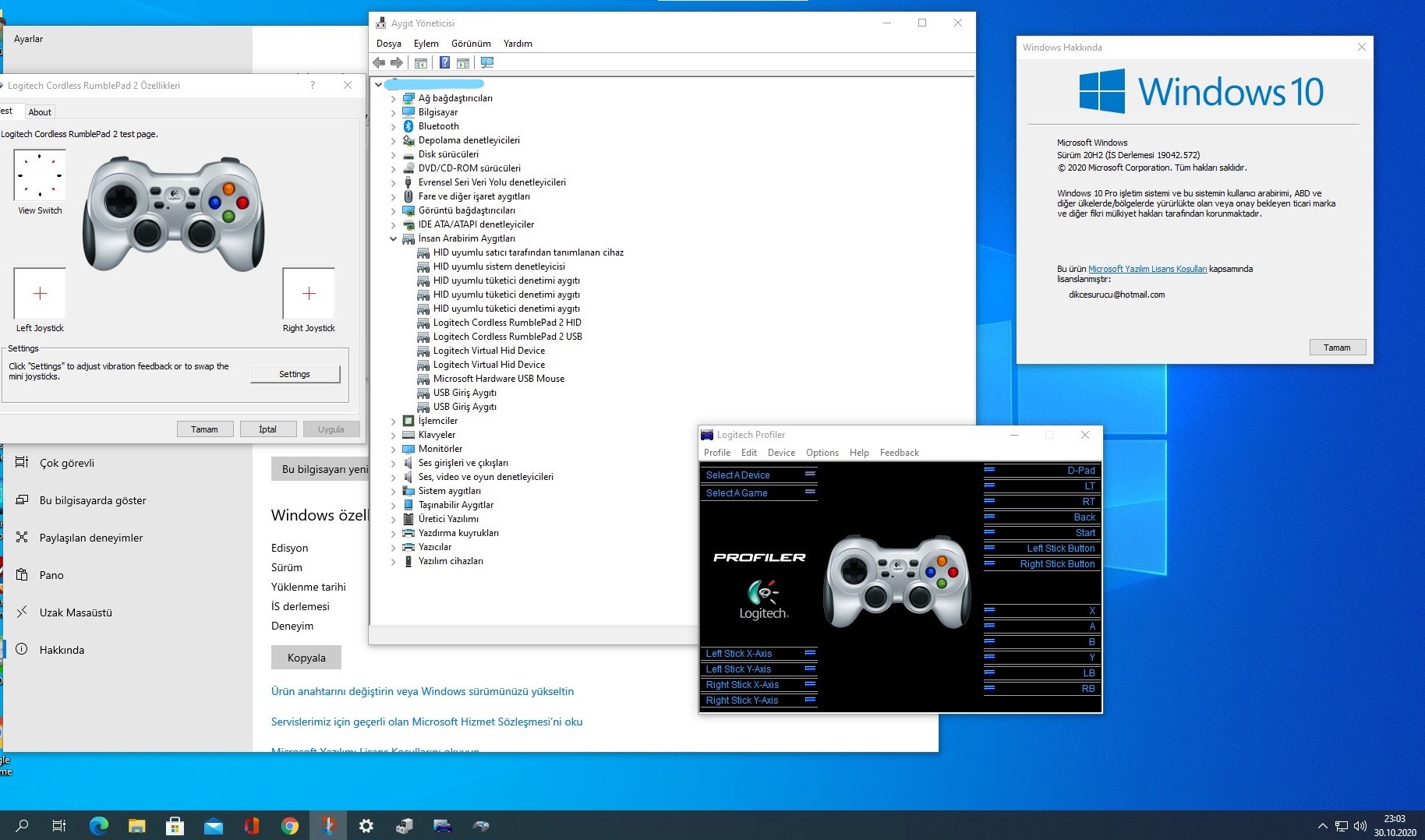Expand Ağ bağdaştırıcıları node

393,98
